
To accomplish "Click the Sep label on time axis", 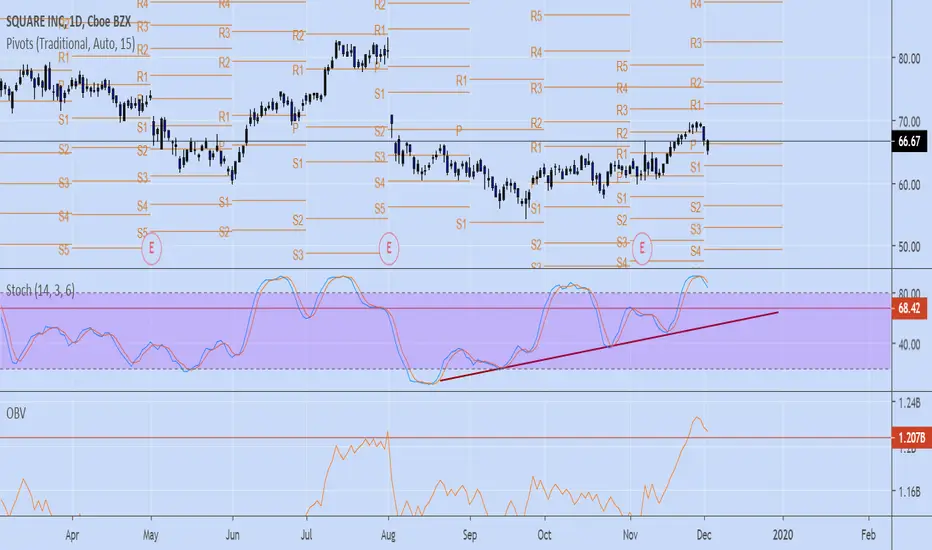I will point(470,535).
